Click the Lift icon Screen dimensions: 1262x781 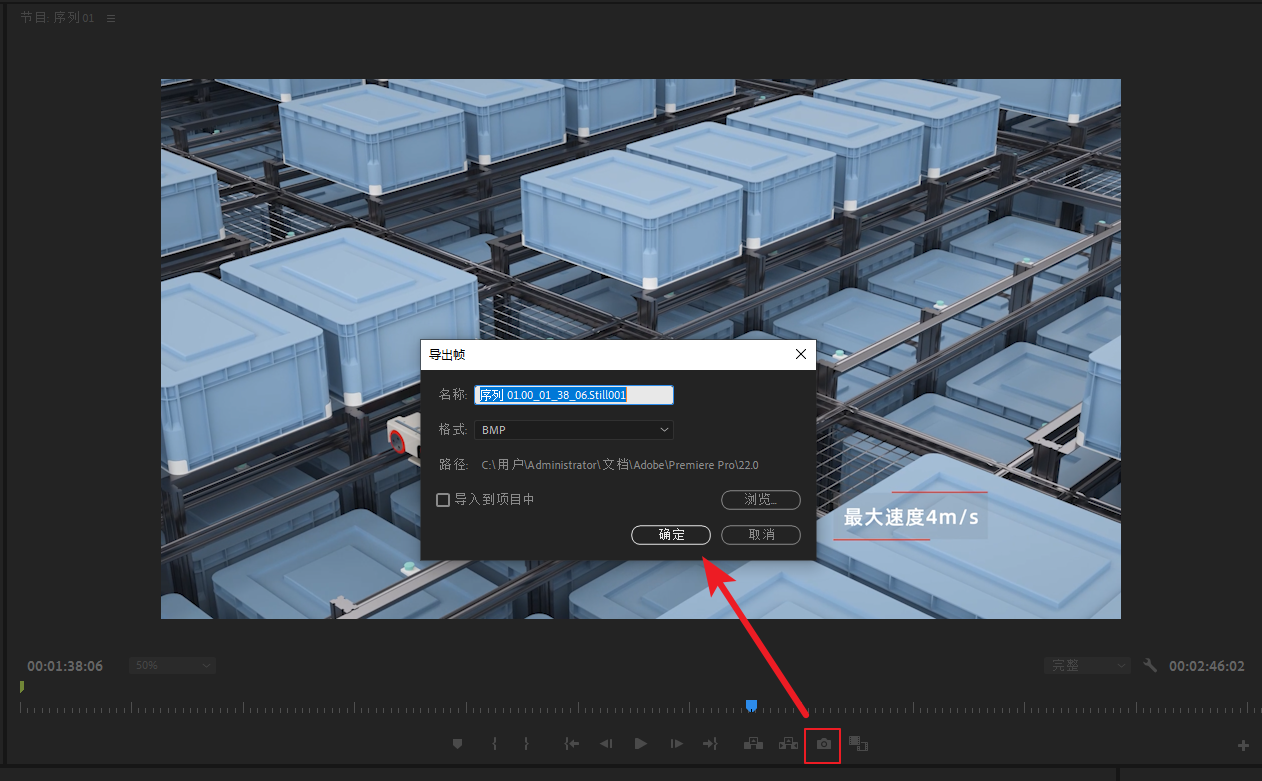coord(753,744)
